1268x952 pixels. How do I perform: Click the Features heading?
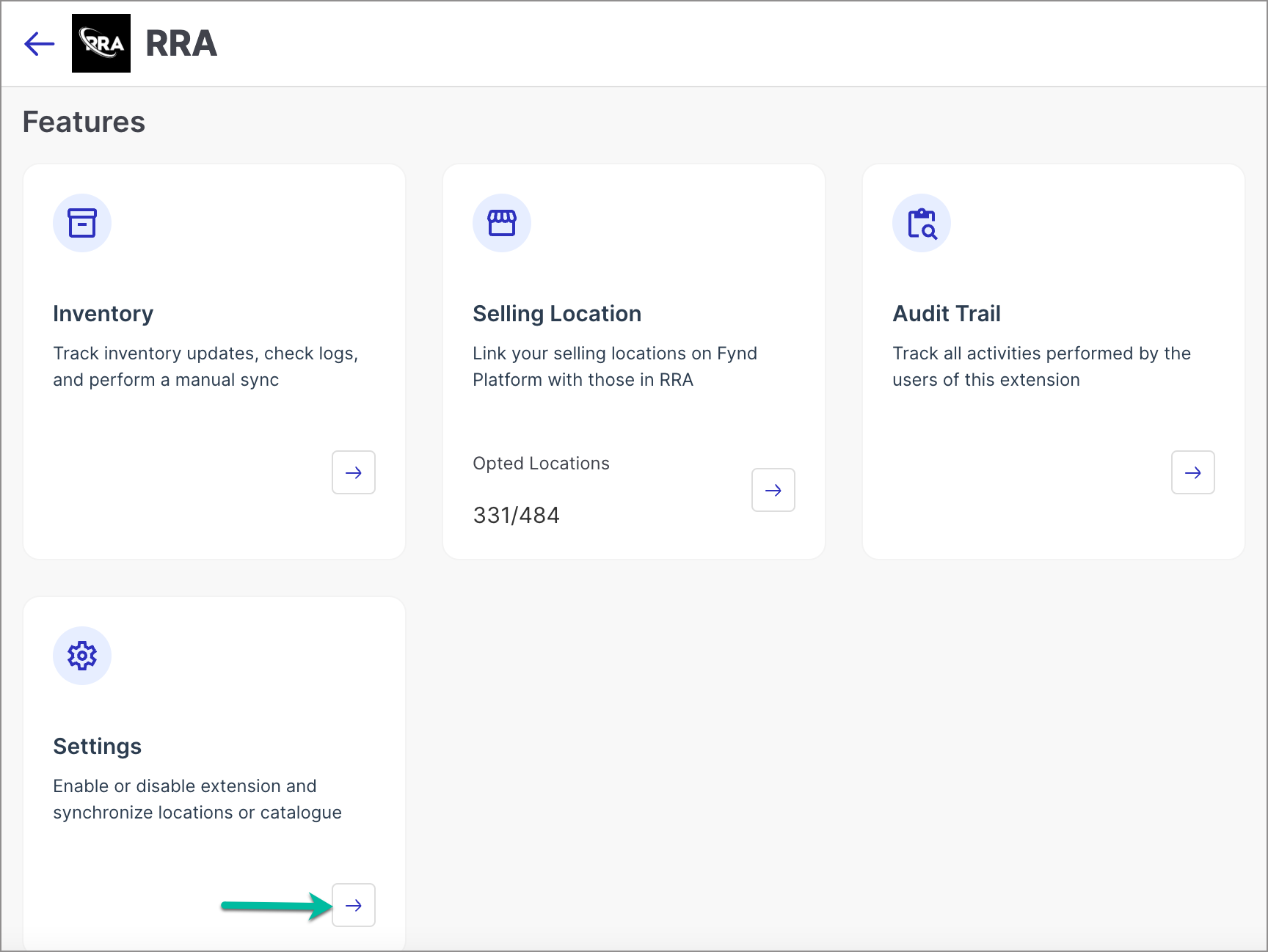click(x=84, y=122)
